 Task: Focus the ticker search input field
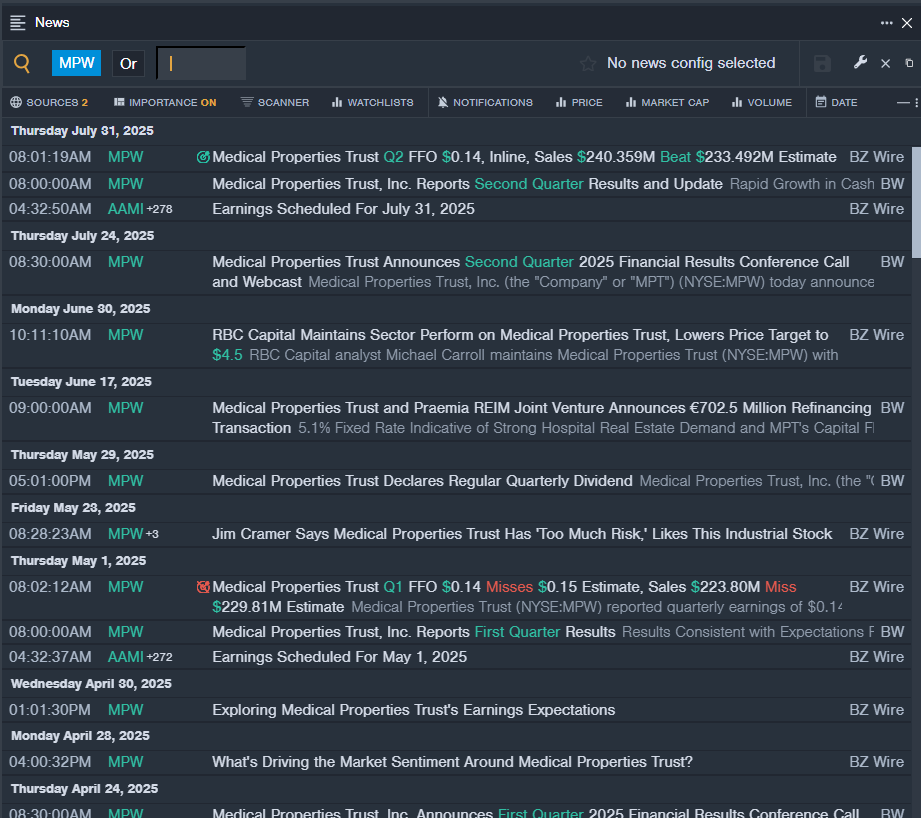pyautogui.click(x=201, y=63)
